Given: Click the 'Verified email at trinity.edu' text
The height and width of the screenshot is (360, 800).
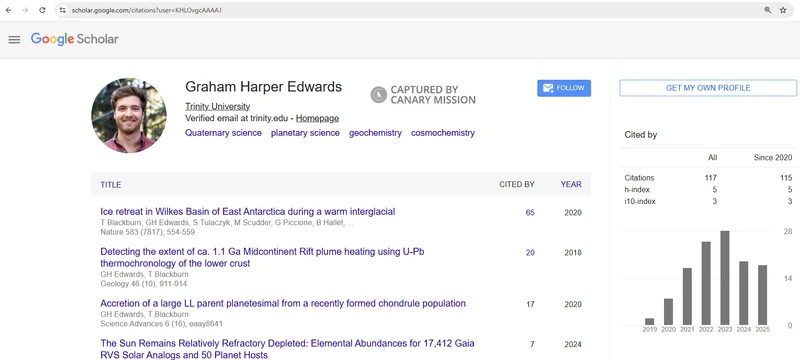Looking at the screenshot, I should pyautogui.click(x=238, y=118).
